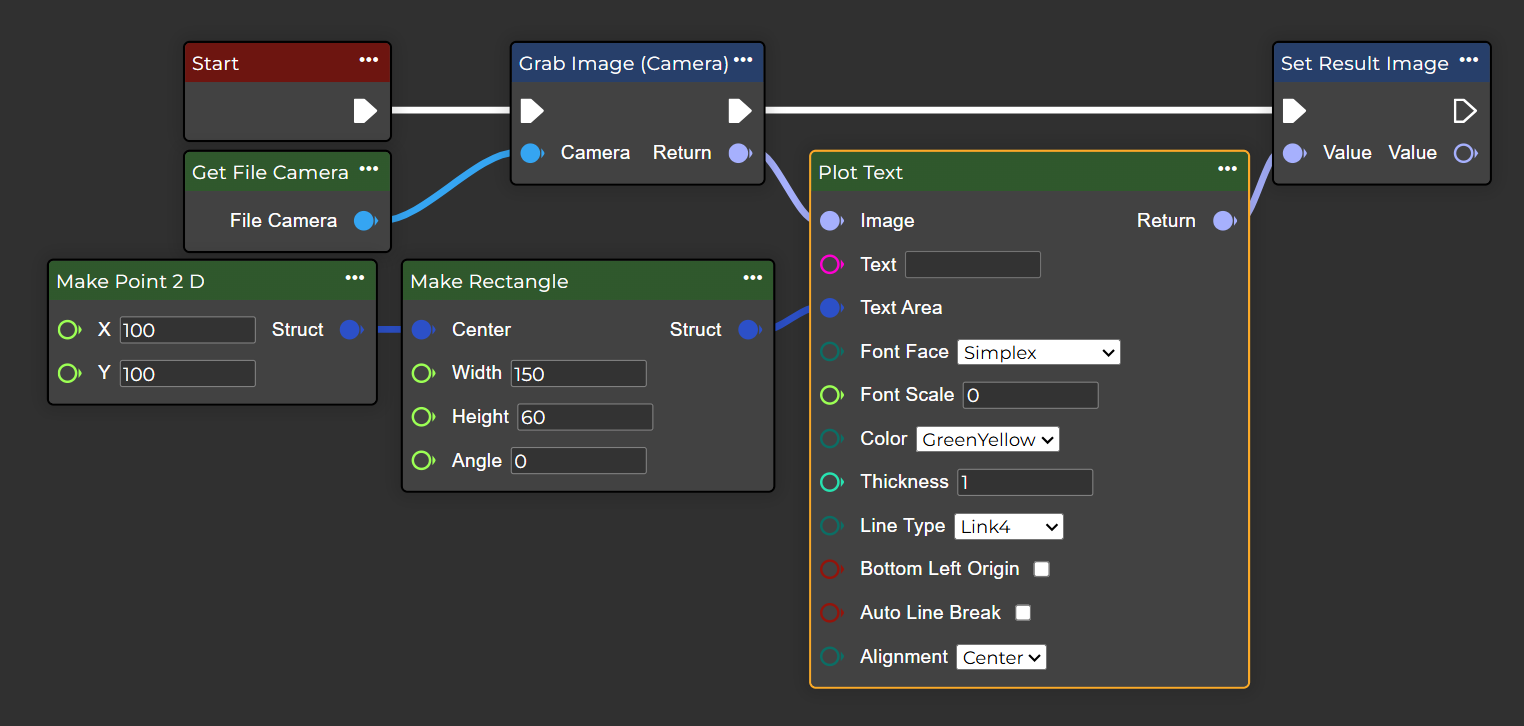Open the Font Face dropdown
The image size is (1524, 726).
(1038, 352)
